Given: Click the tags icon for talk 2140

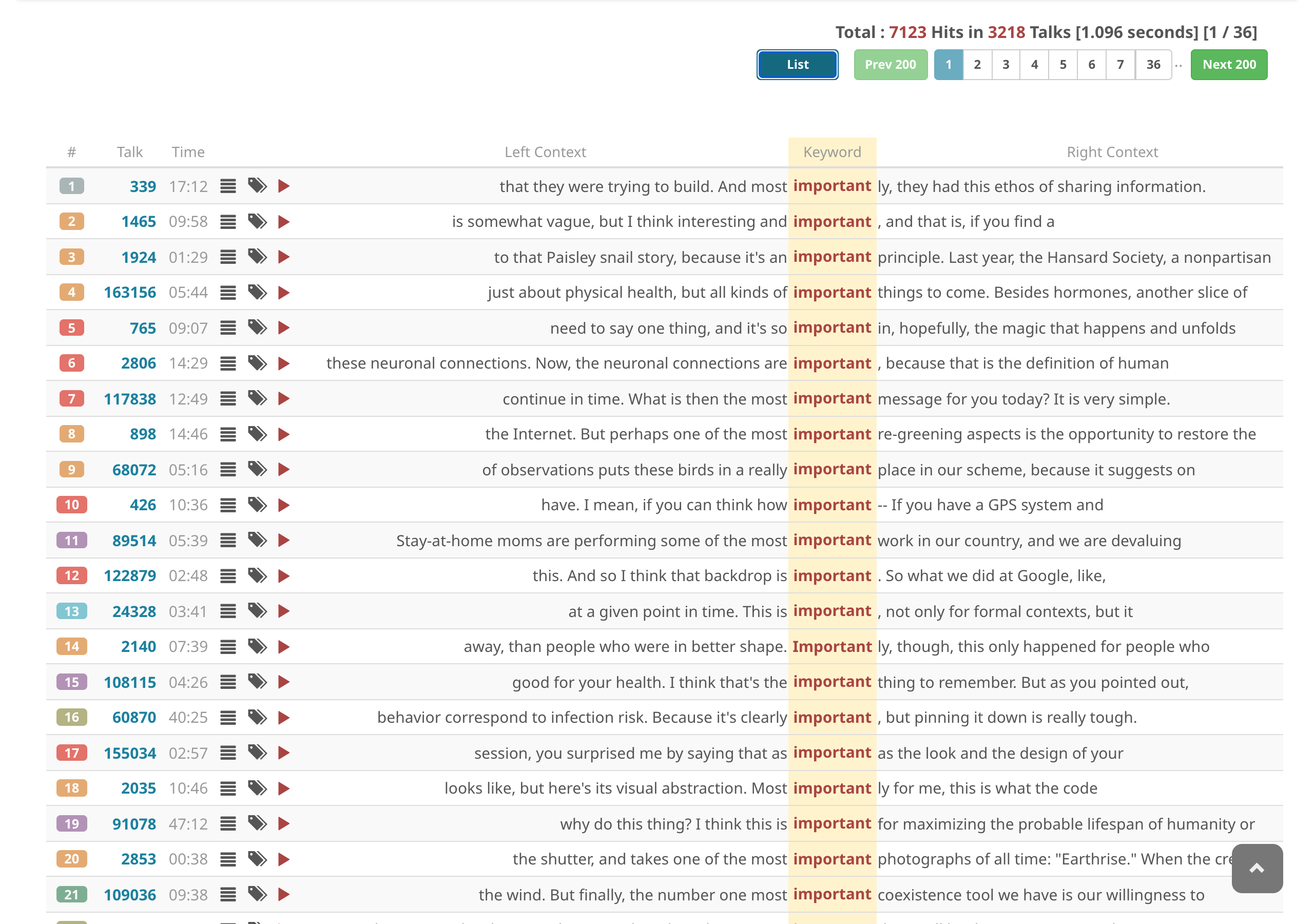Looking at the screenshot, I should 257,646.
